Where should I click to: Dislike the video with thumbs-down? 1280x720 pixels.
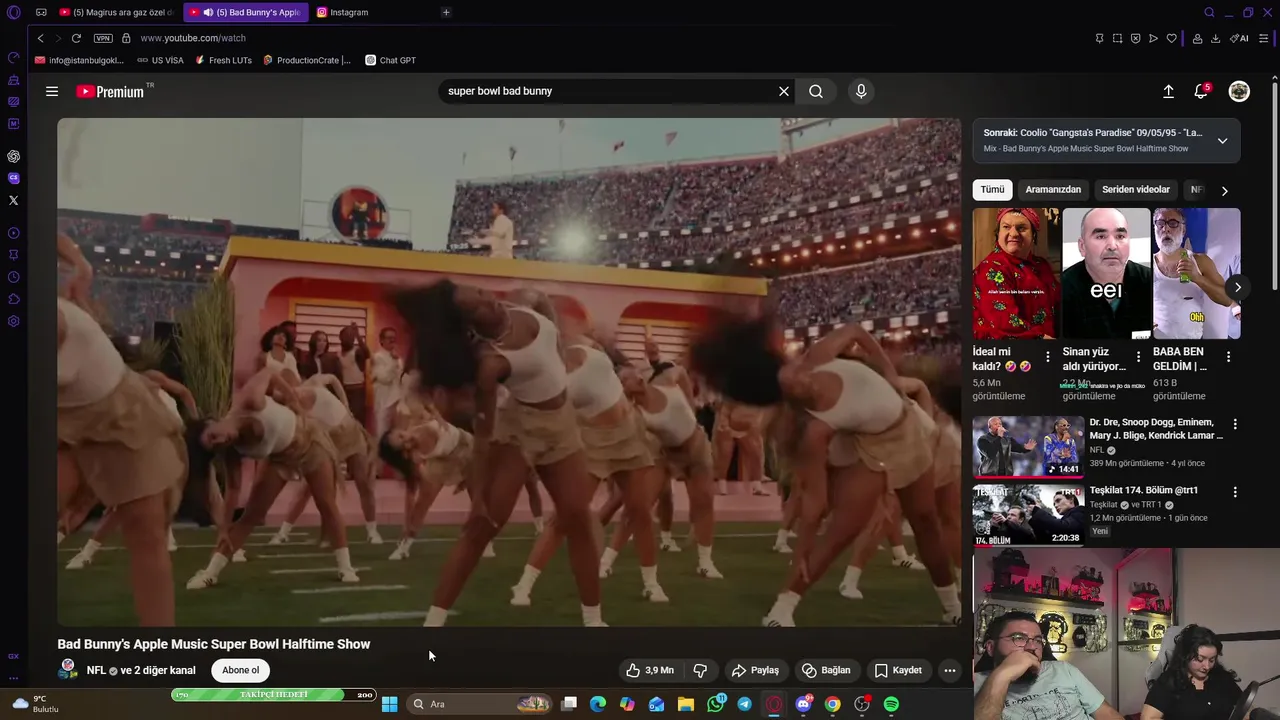700,670
